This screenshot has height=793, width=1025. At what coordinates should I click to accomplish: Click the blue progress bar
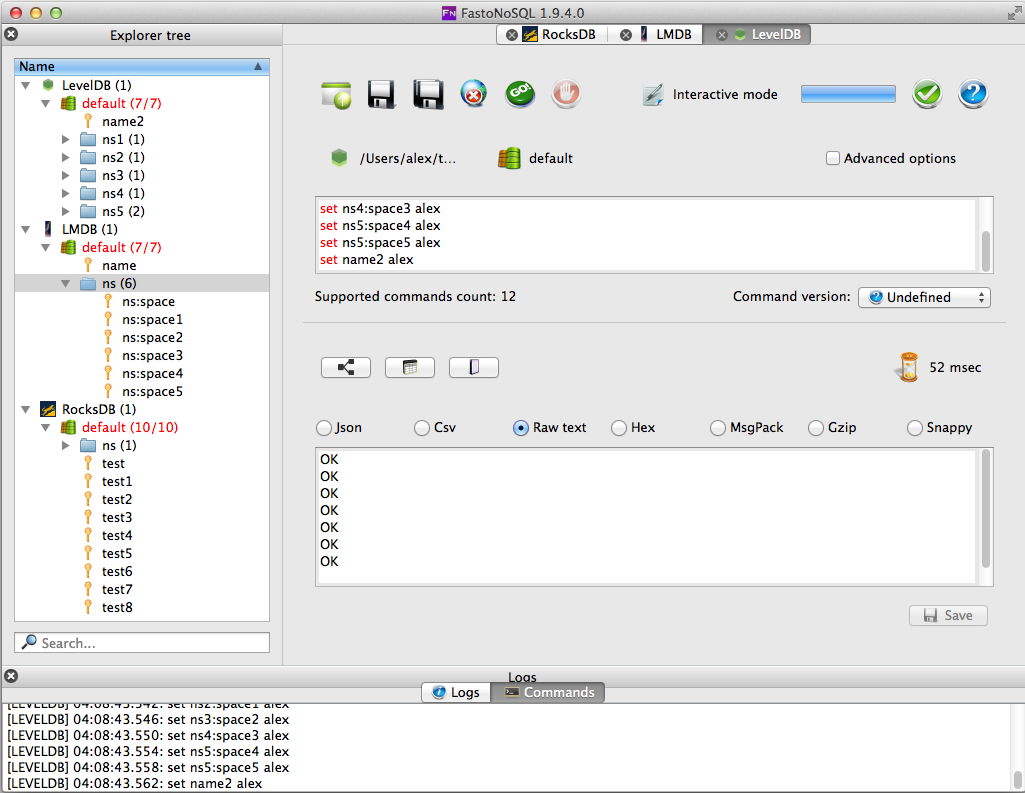848,94
